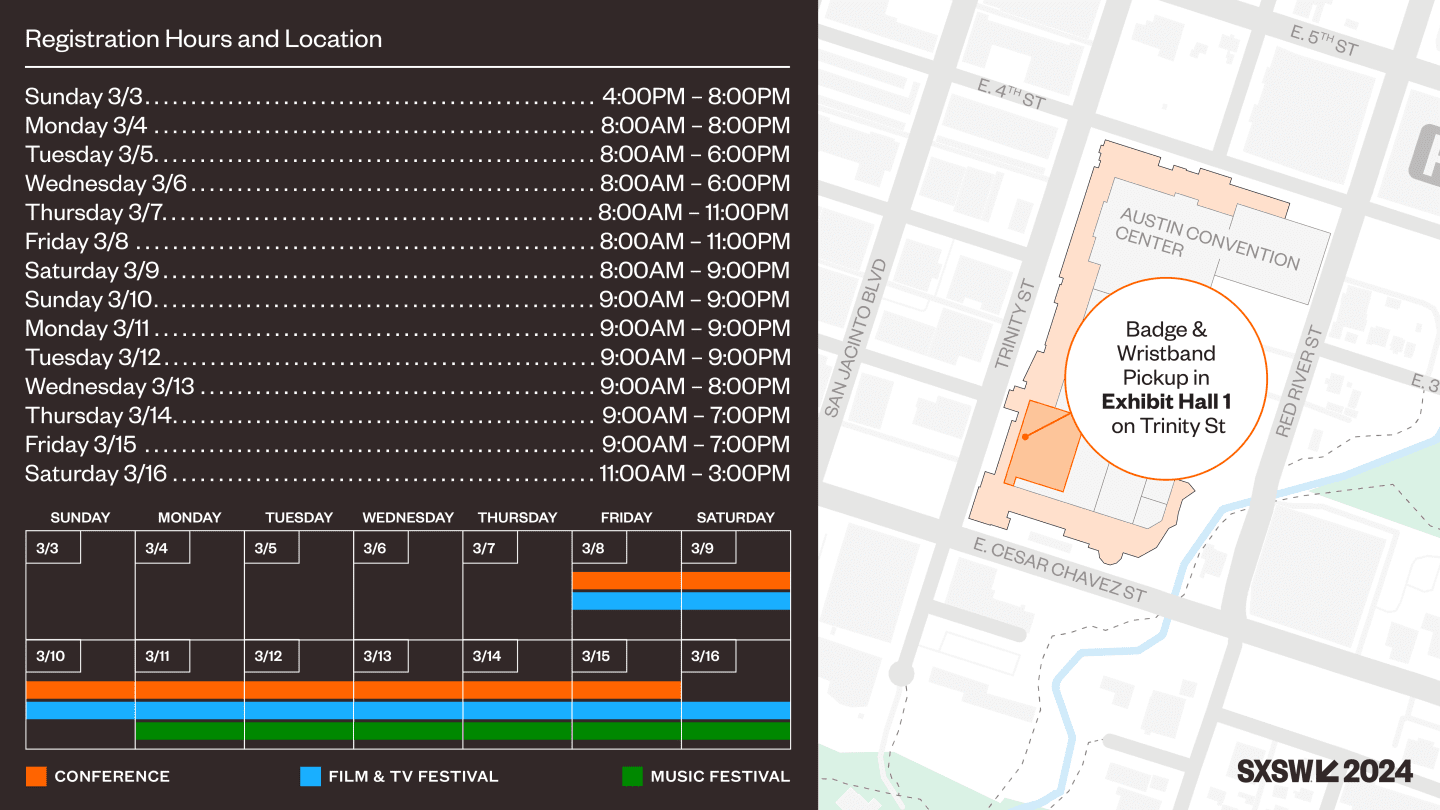The image size is (1440, 810).
Task: Click the Badge & Wristband Pickup callout circle
Action: pos(1166,378)
